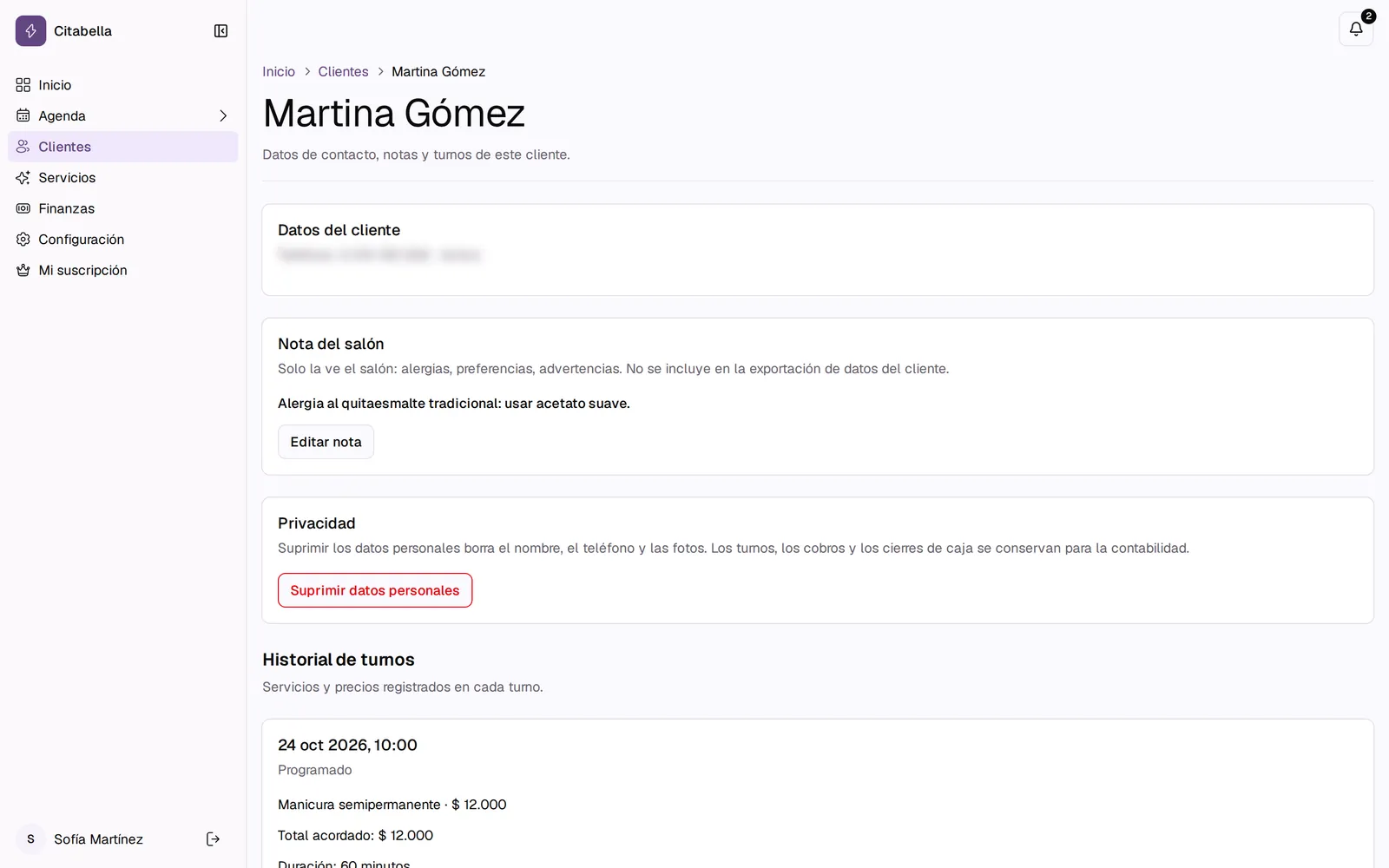The height and width of the screenshot is (868, 1389).
Task: Follow the Inicio breadcrumb link
Action: click(279, 72)
